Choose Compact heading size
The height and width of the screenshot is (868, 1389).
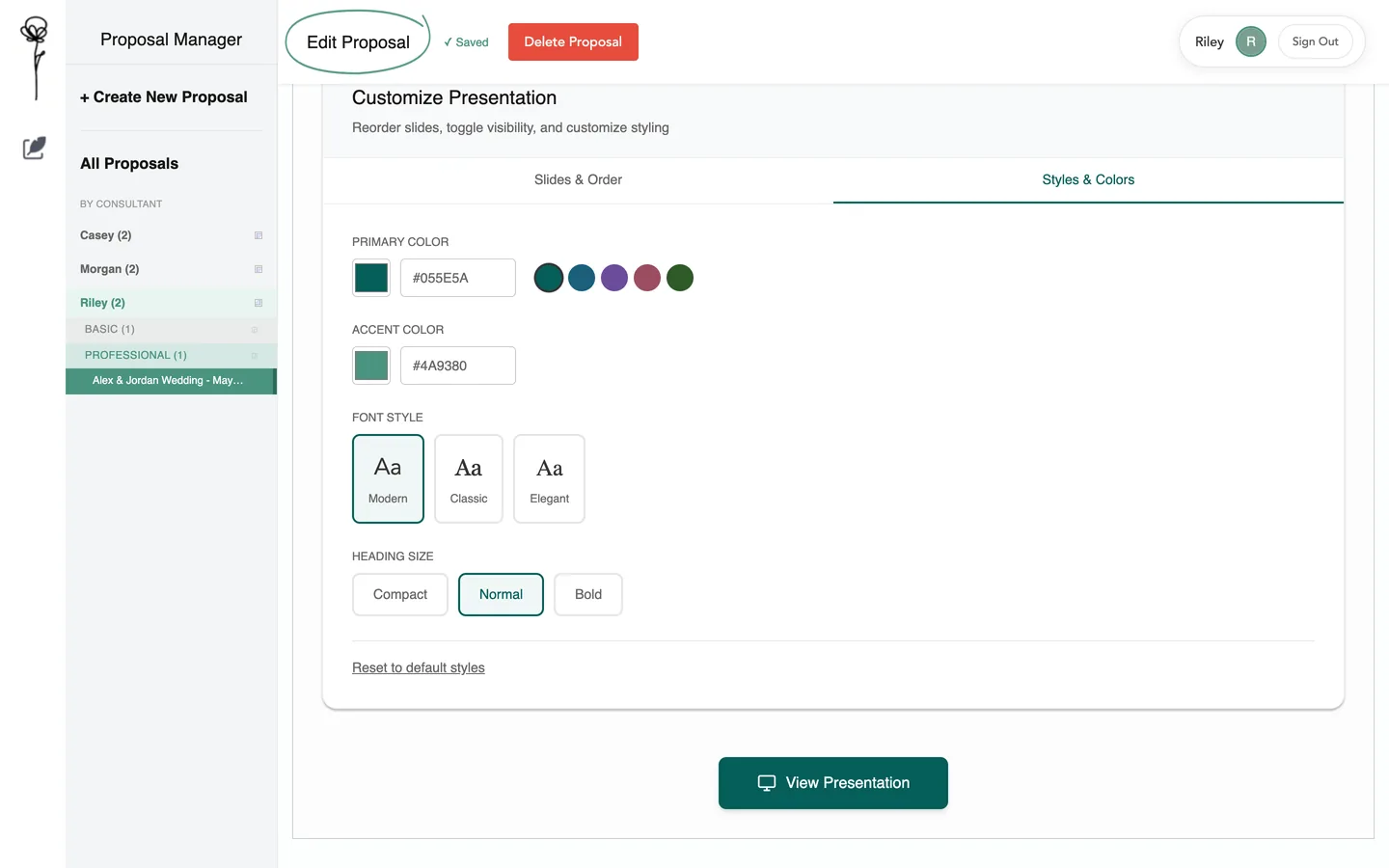[400, 594]
